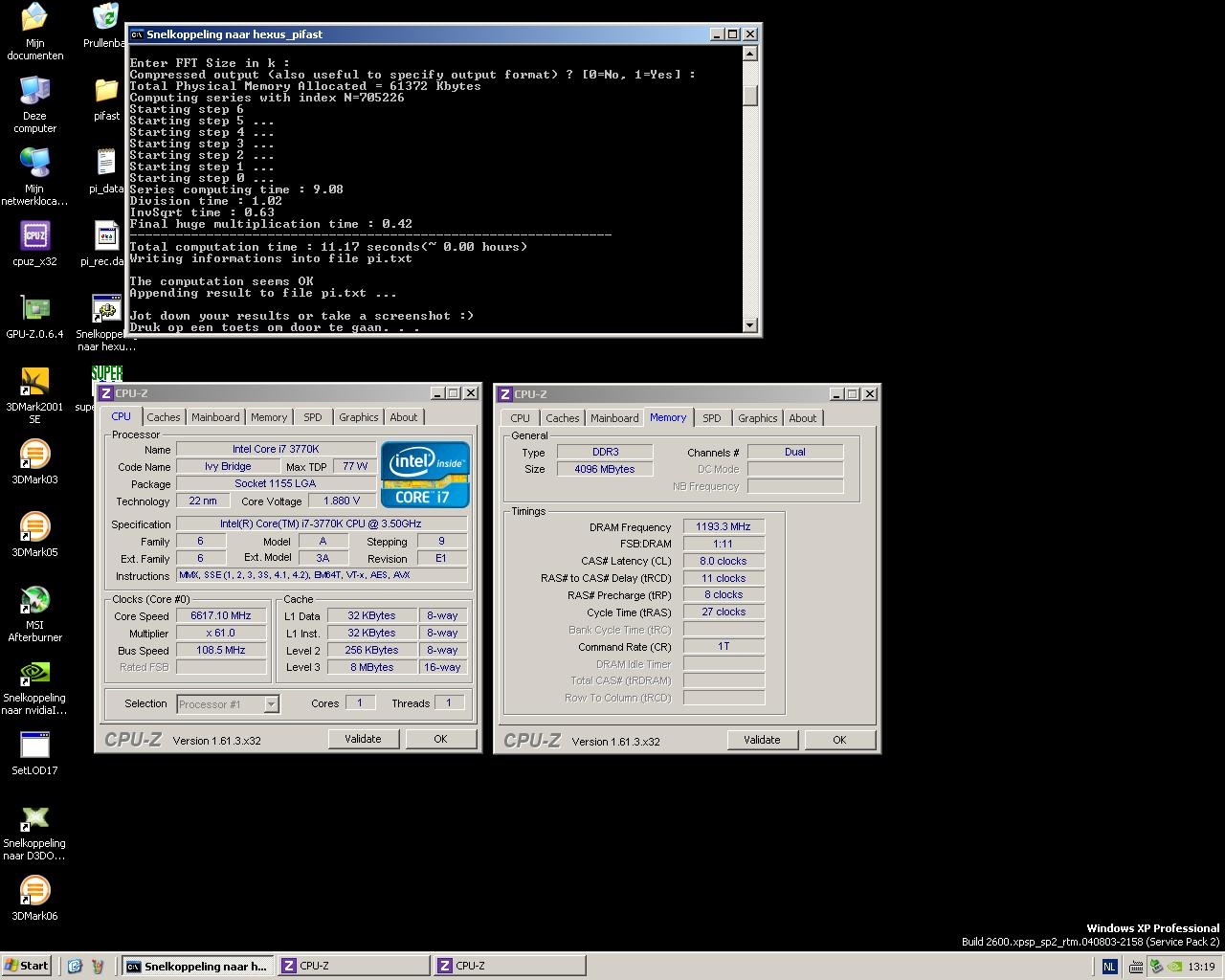The image size is (1225, 980).
Task: Switch to the Caches tab in the left CPU-Z window
Action: [x=163, y=417]
